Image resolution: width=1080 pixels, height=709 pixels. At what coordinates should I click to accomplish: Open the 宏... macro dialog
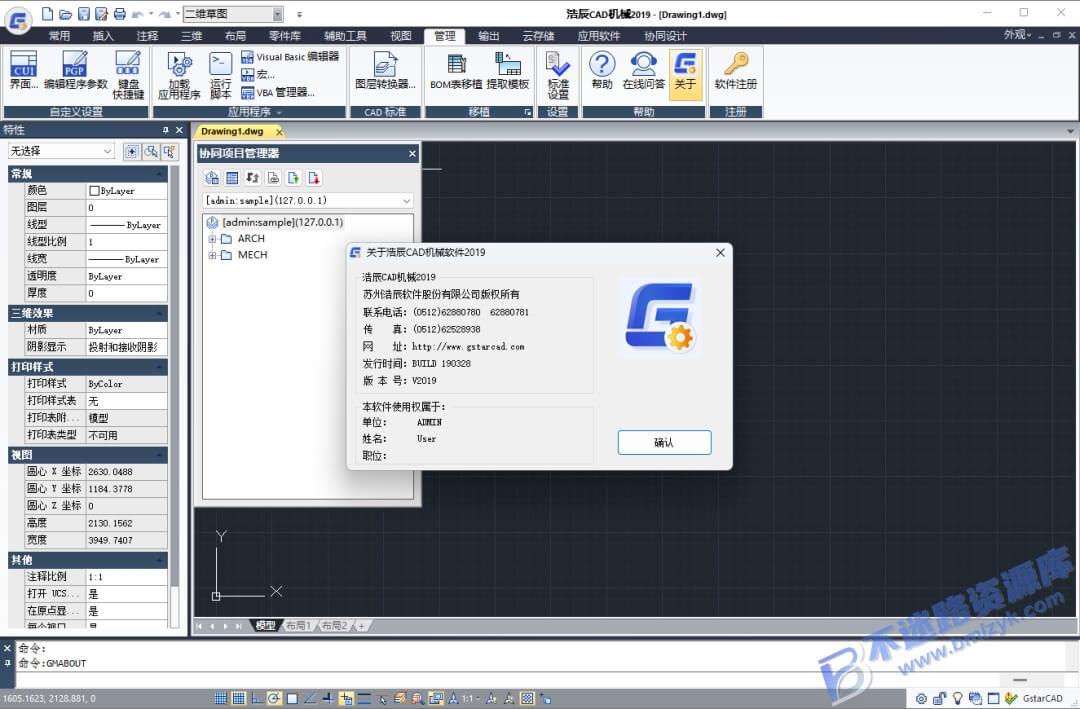(258, 74)
